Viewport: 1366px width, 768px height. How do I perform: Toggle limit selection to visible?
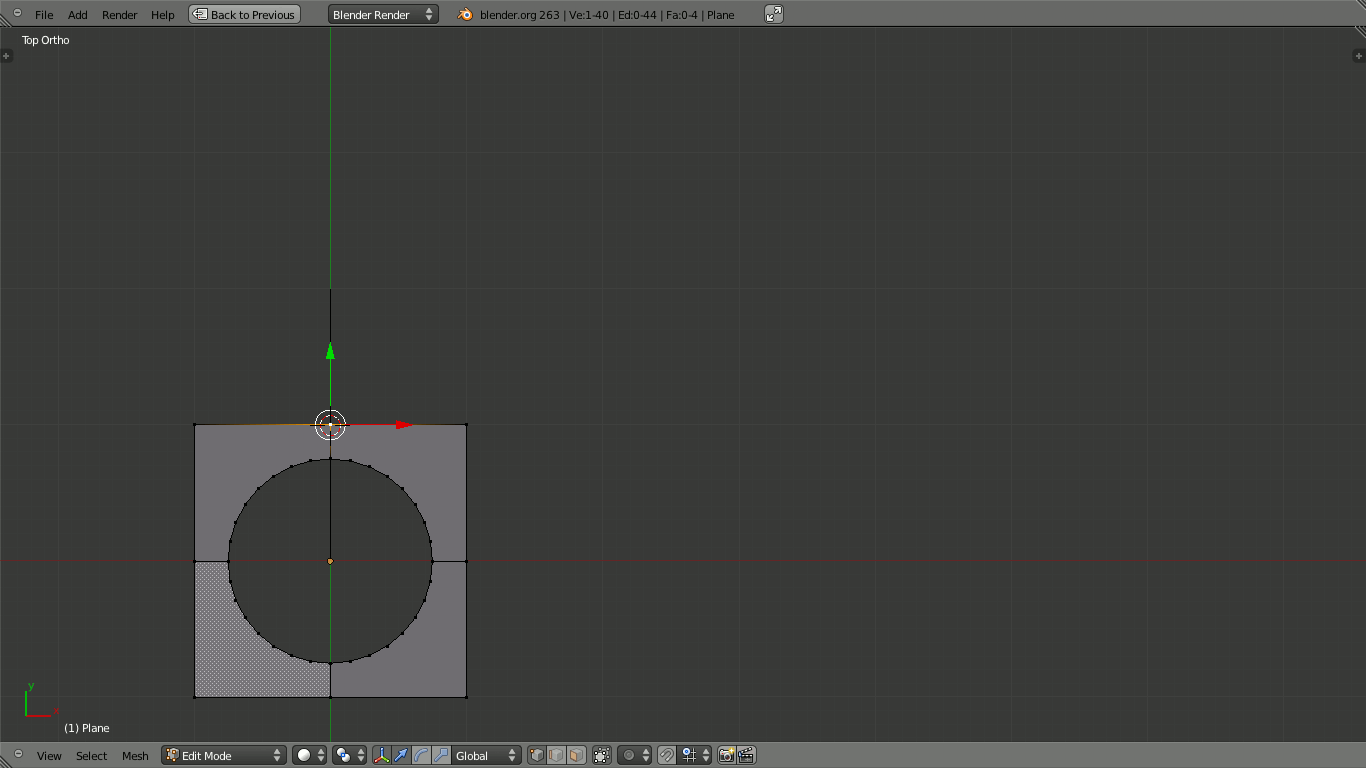click(601, 755)
